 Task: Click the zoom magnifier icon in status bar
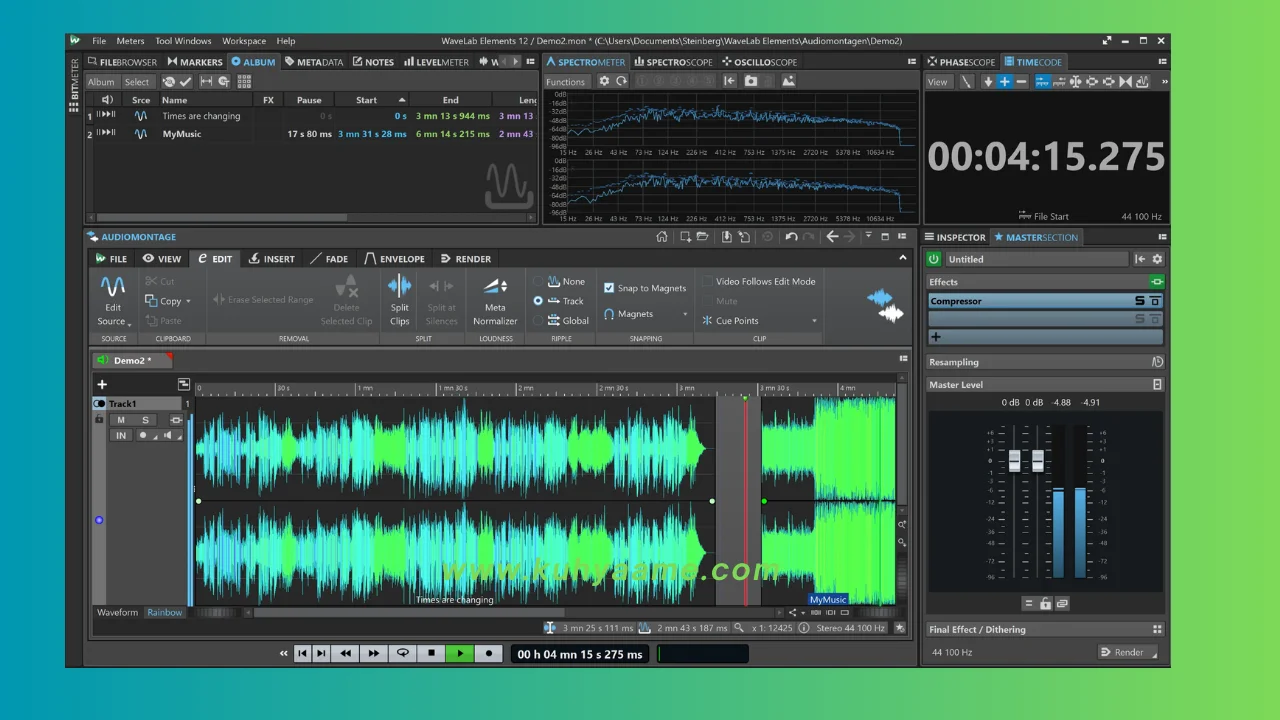coord(739,628)
